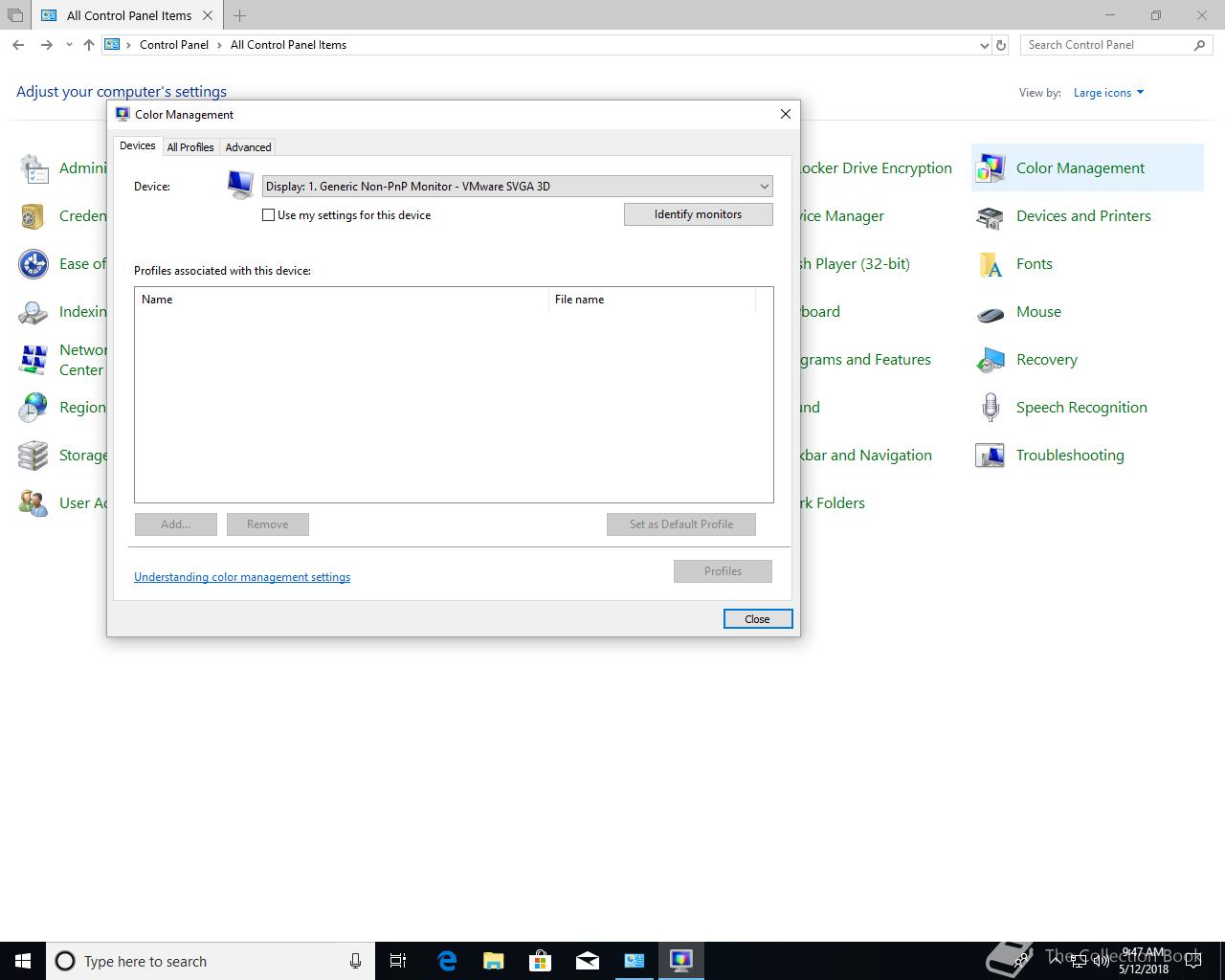1225x980 pixels.
Task: Open User Accounts icon
Action: coord(33,503)
